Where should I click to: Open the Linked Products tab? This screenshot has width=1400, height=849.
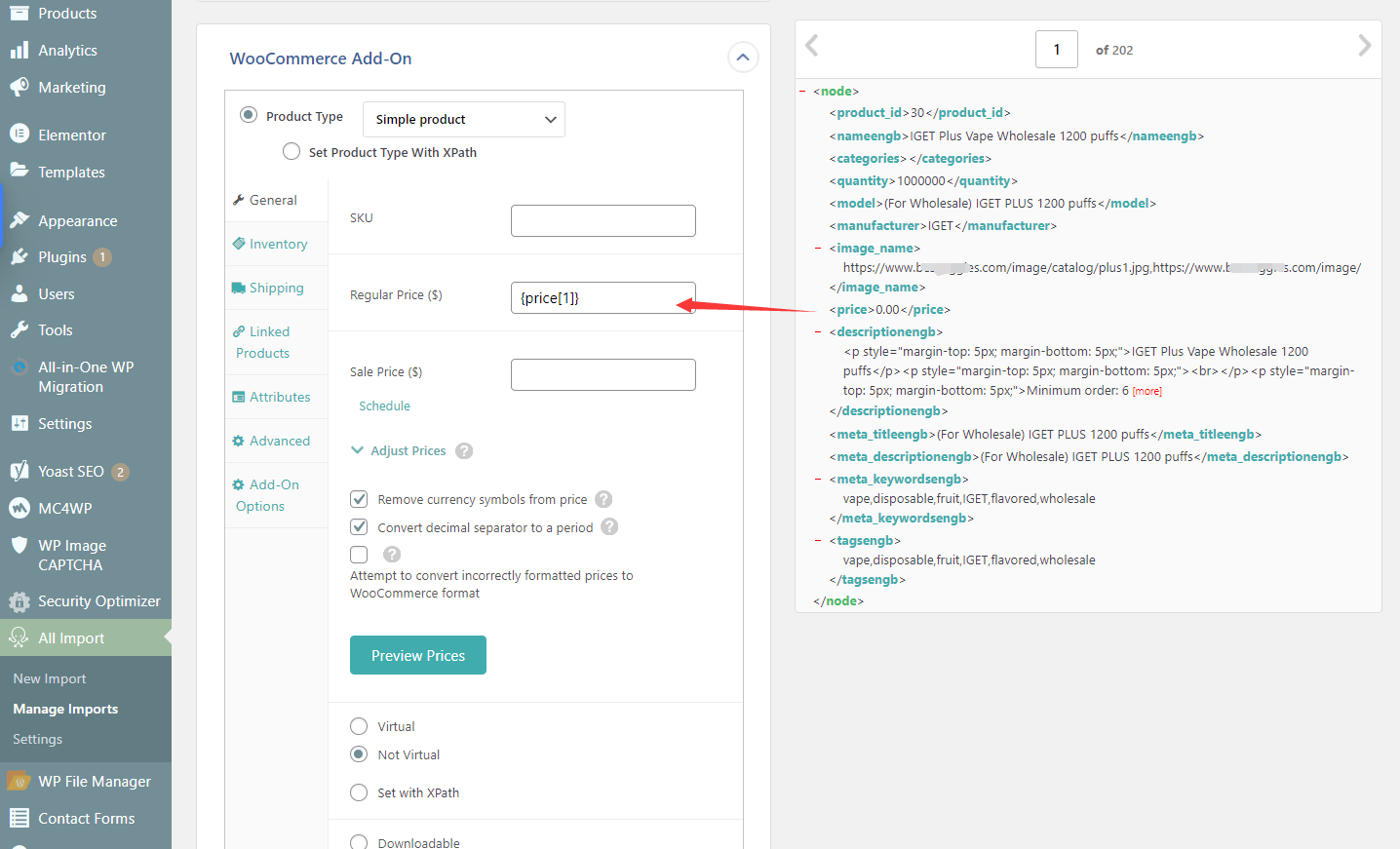tap(277, 342)
